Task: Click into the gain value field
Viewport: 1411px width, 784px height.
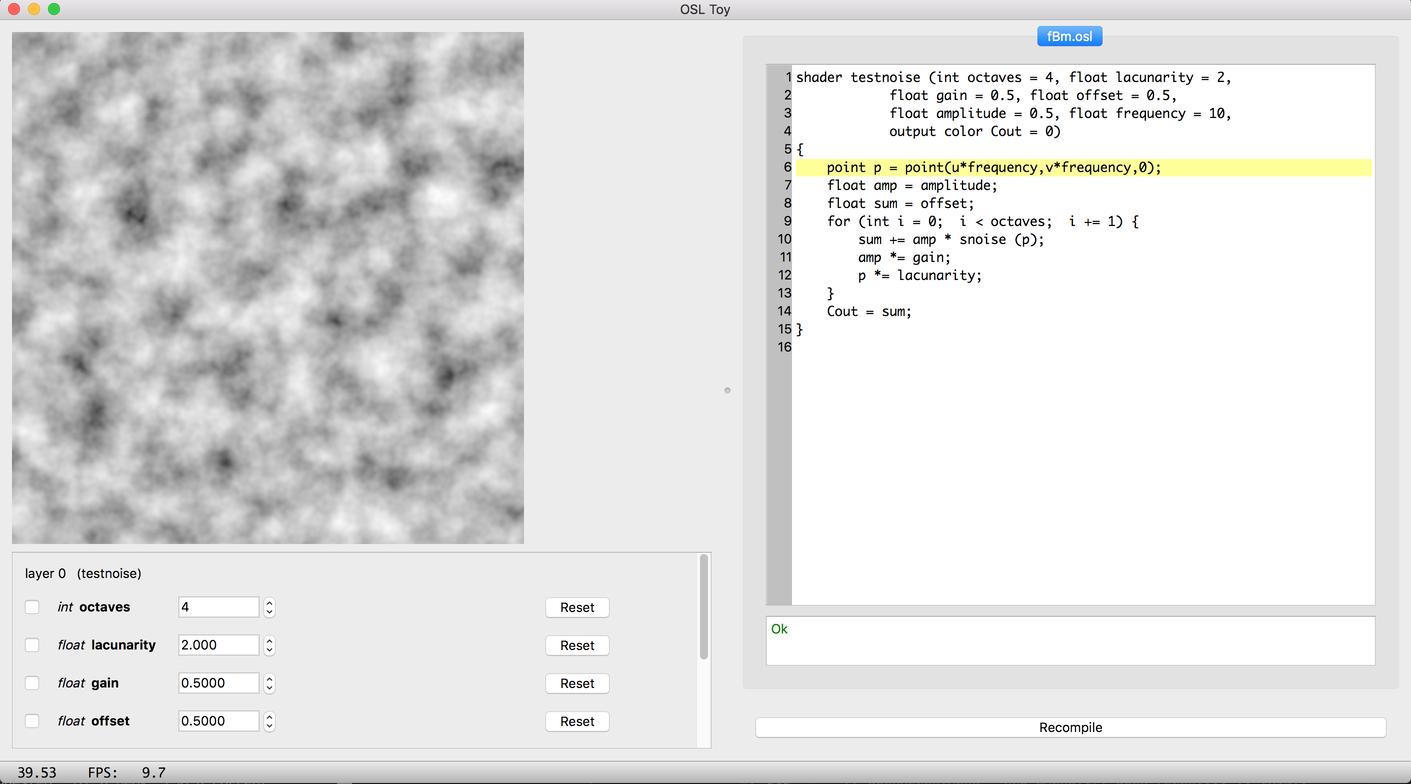Action: coord(218,683)
